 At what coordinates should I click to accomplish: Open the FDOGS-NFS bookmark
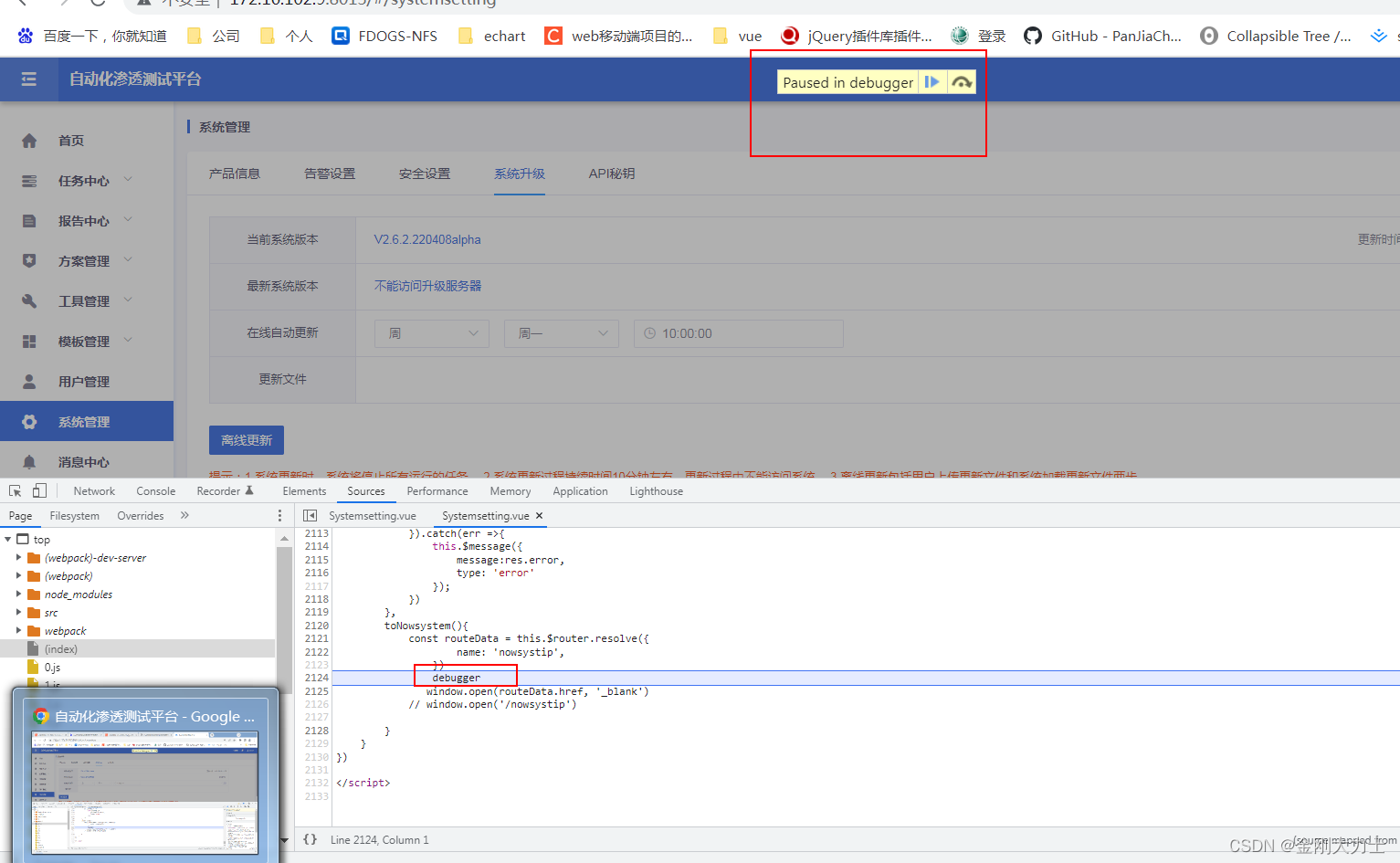click(384, 36)
